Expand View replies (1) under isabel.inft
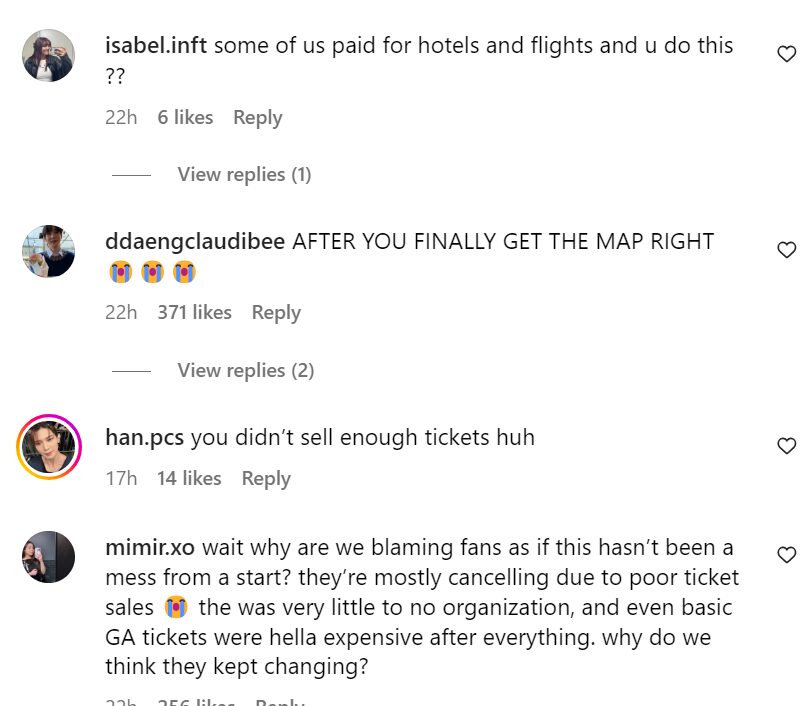The width and height of the screenshot is (810, 706). coord(244,174)
